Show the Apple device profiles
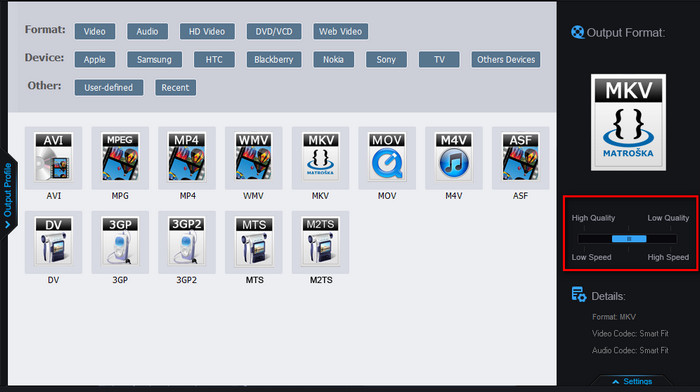This screenshot has width=700, height=392. 95,59
